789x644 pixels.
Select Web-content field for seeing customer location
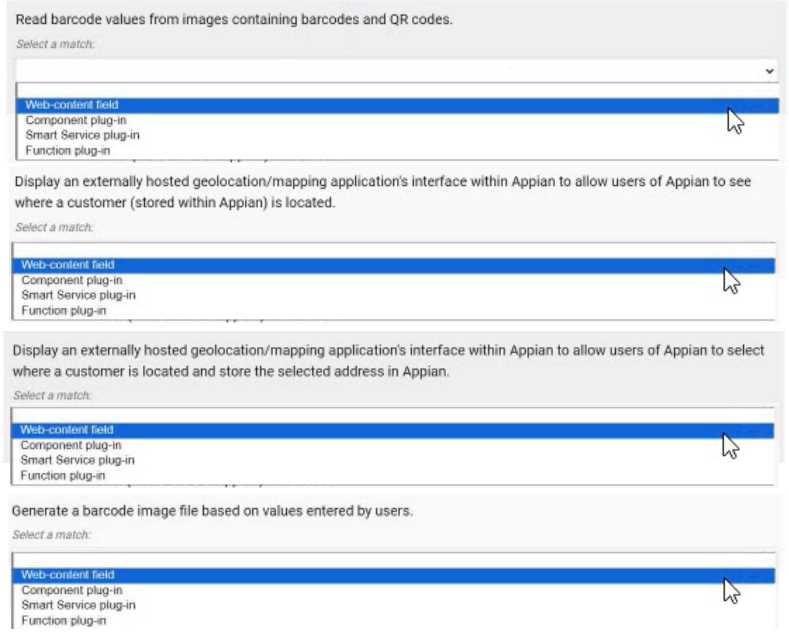tap(68, 265)
